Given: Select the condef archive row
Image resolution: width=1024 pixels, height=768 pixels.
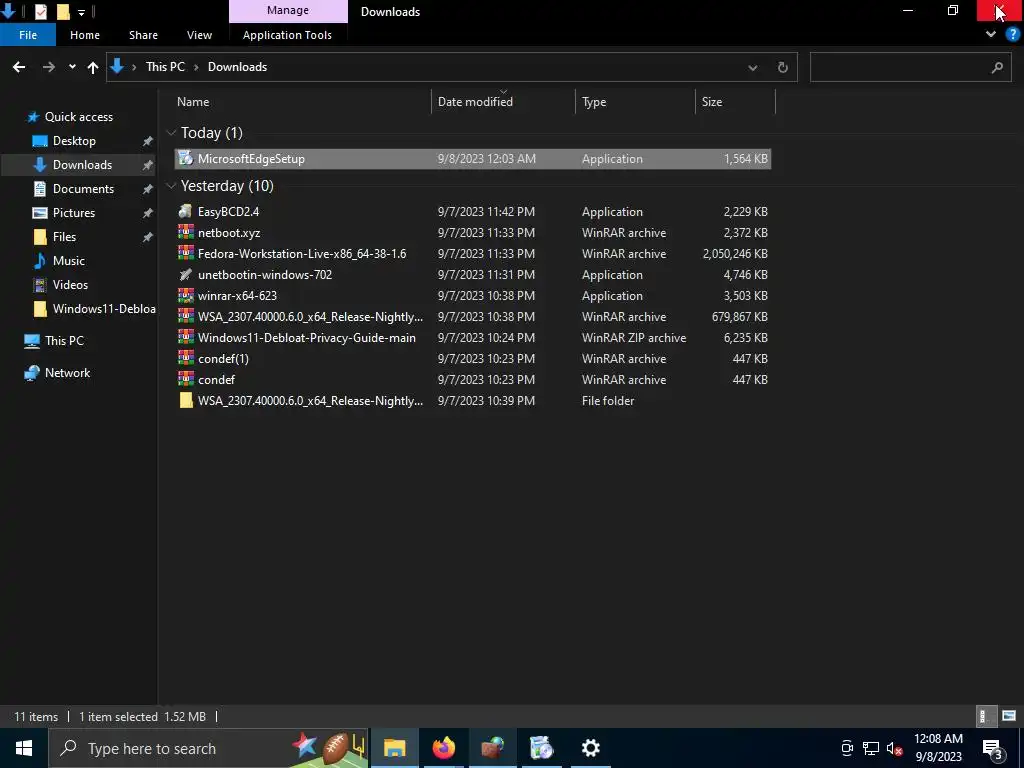Looking at the screenshot, I should pos(473,379).
